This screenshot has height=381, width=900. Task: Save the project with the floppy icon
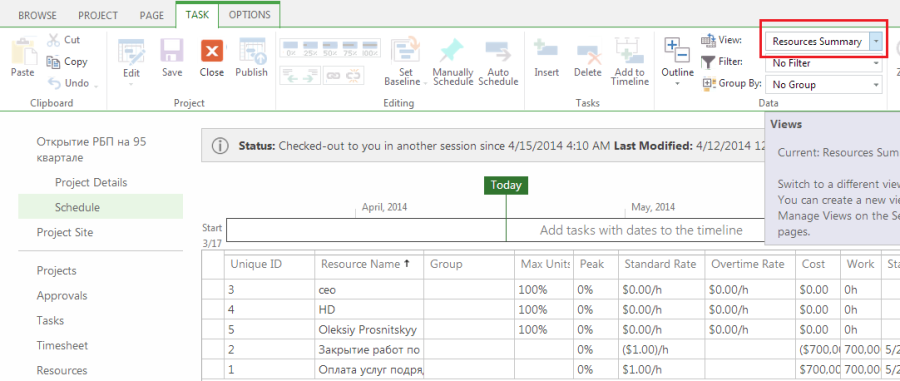click(172, 51)
